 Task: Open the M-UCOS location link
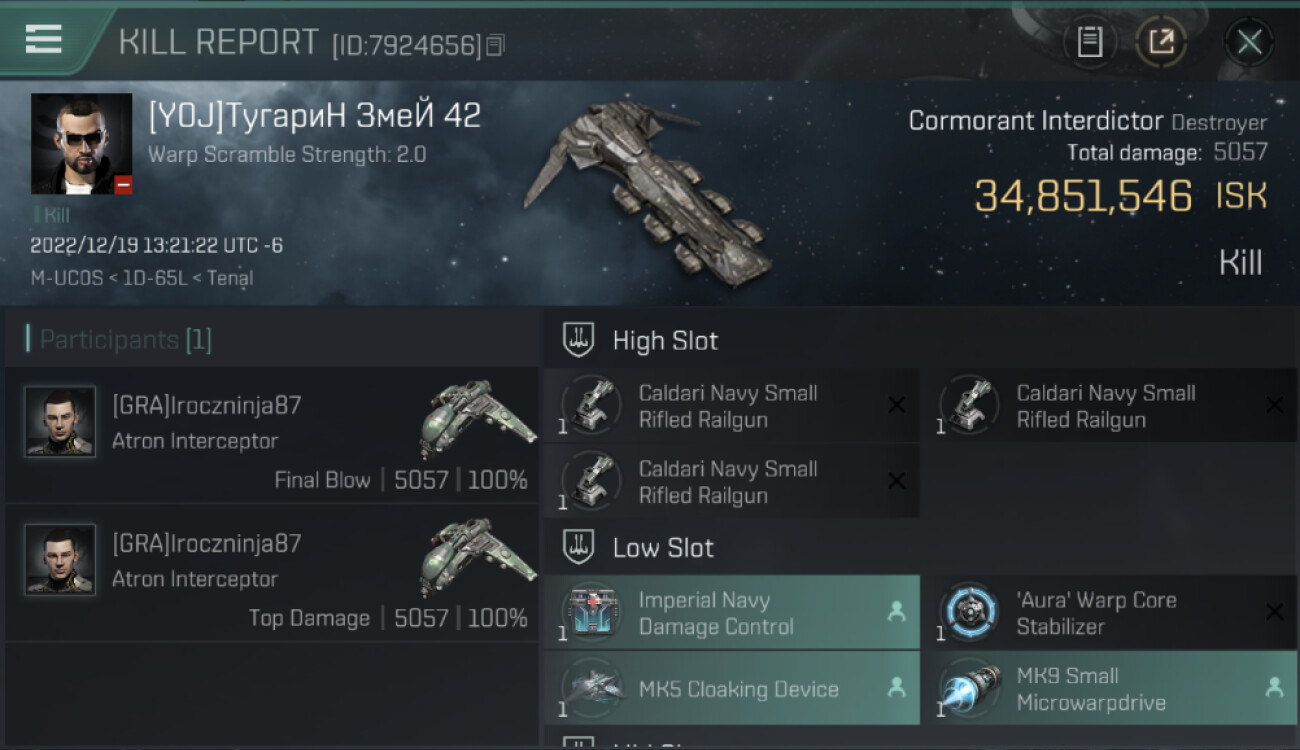[67, 278]
